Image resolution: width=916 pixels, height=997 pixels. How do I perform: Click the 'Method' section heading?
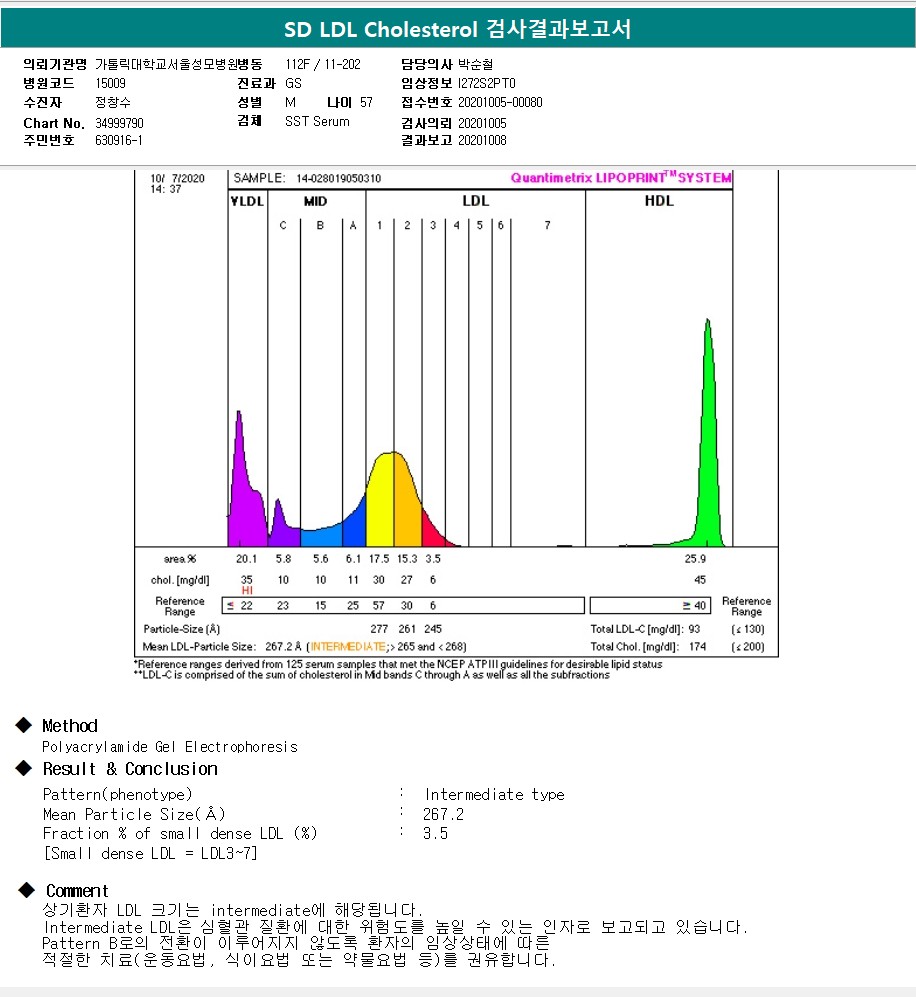coord(70,726)
